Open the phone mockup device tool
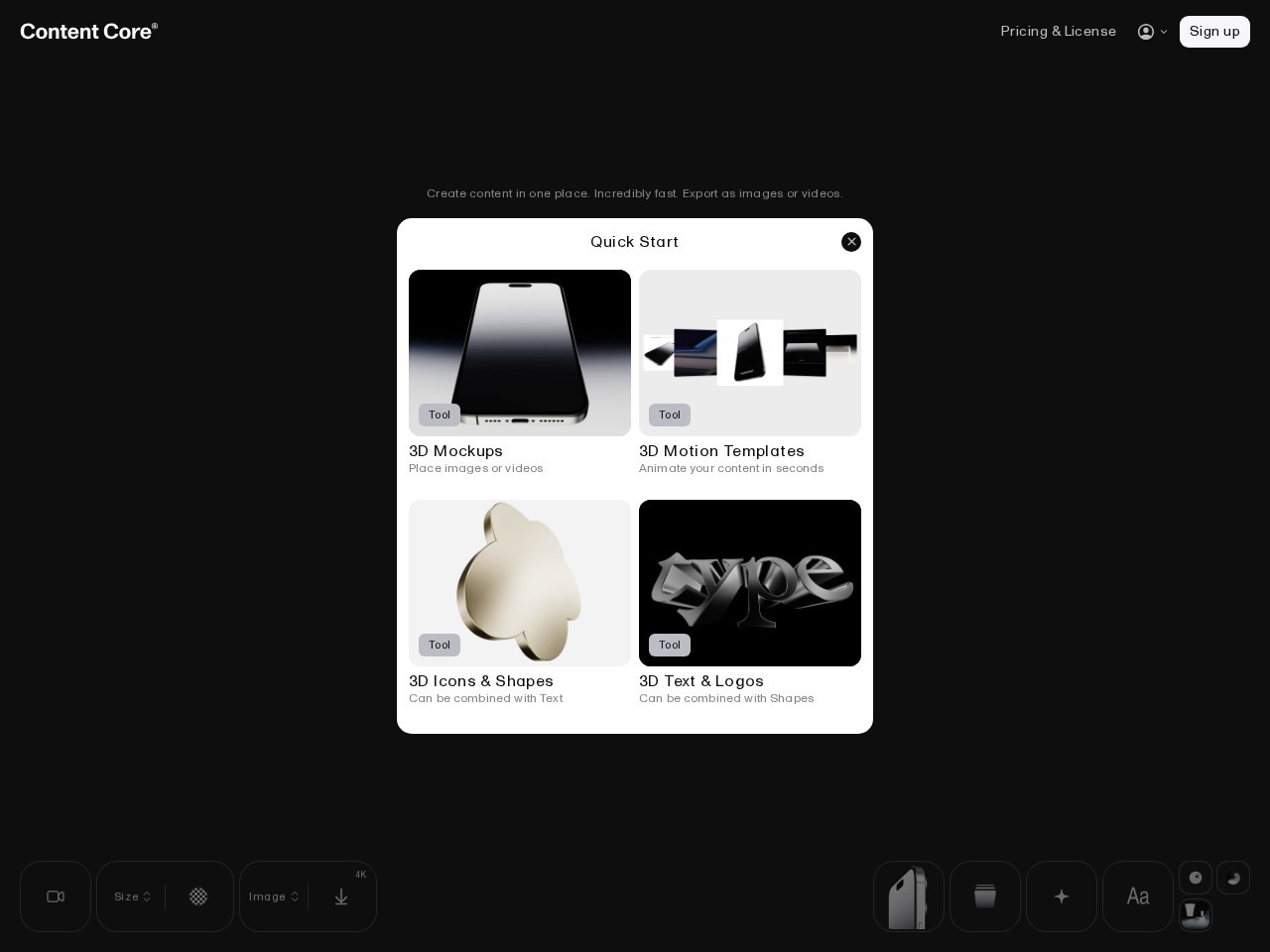Image resolution: width=1270 pixels, height=952 pixels. 909,896
